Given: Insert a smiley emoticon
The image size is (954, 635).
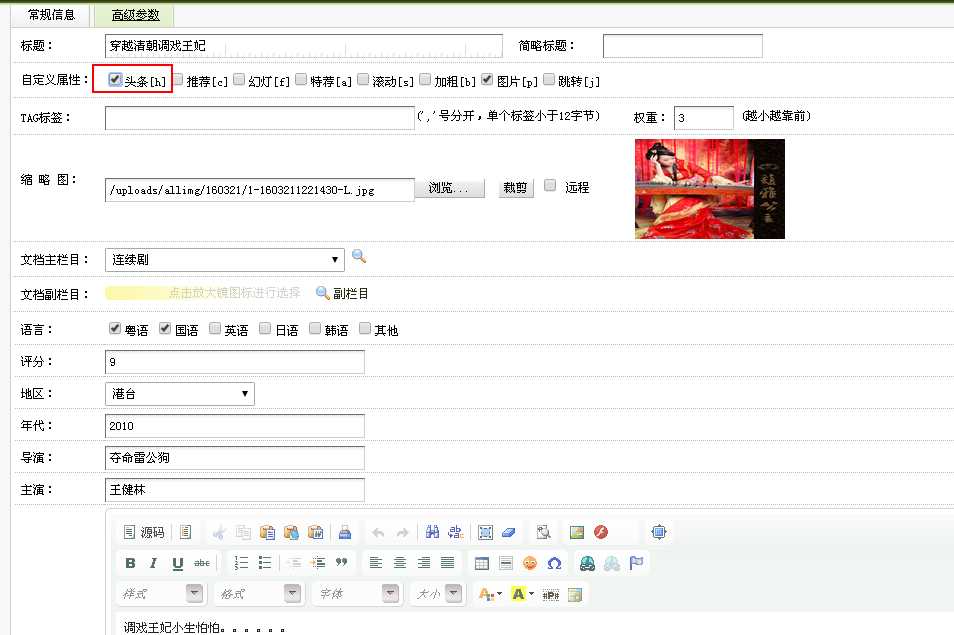Looking at the screenshot, I should pyautogui.click(x=530, y=563).
